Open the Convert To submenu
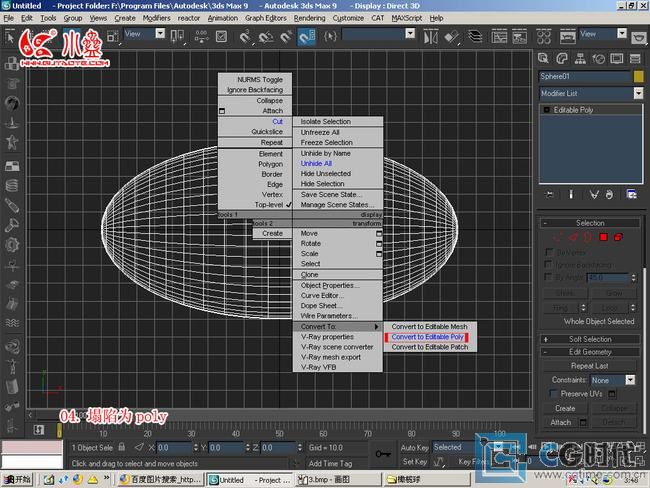650x488 pixels. (338, 327)
